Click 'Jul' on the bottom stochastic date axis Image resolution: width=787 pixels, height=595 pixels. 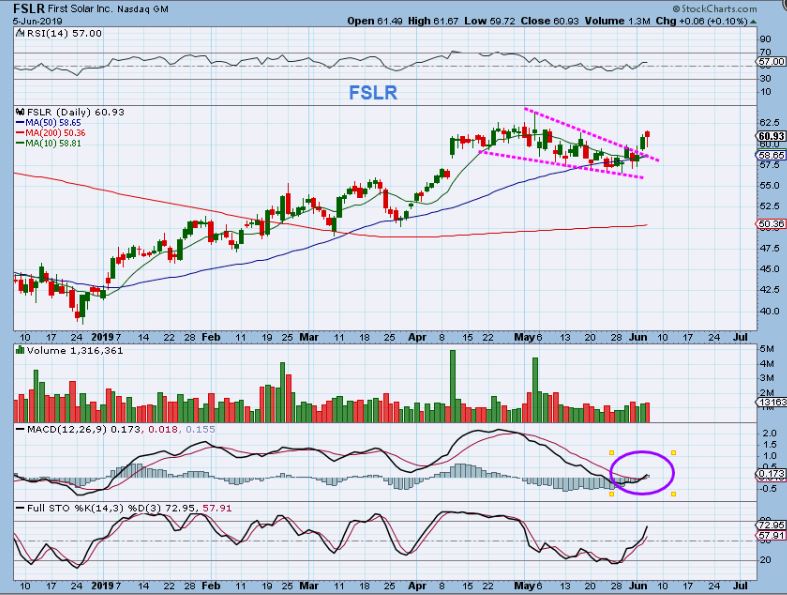click(x=740, y=586)
